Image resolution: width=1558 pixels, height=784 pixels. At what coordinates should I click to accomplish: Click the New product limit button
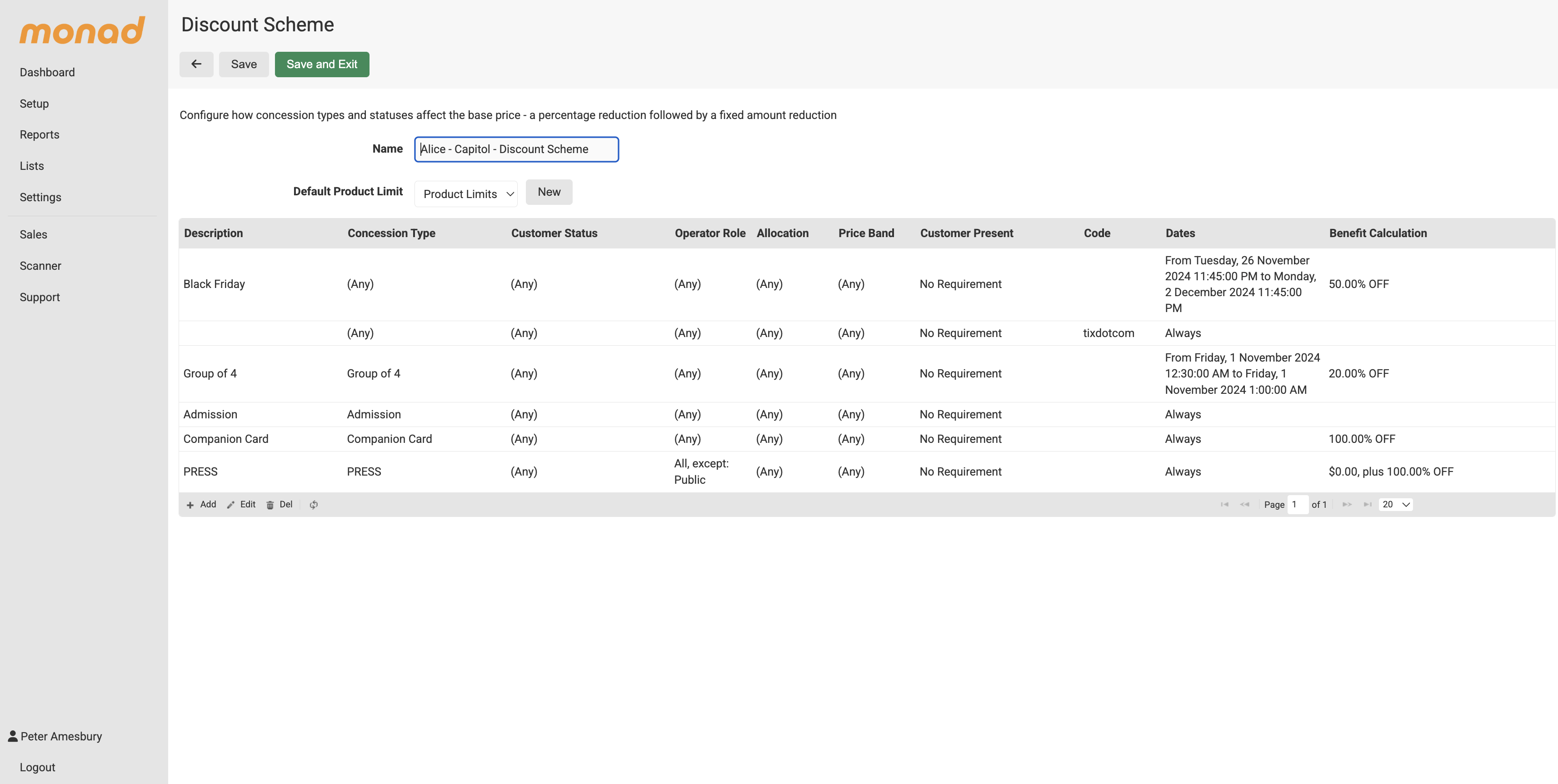point(549,192)
